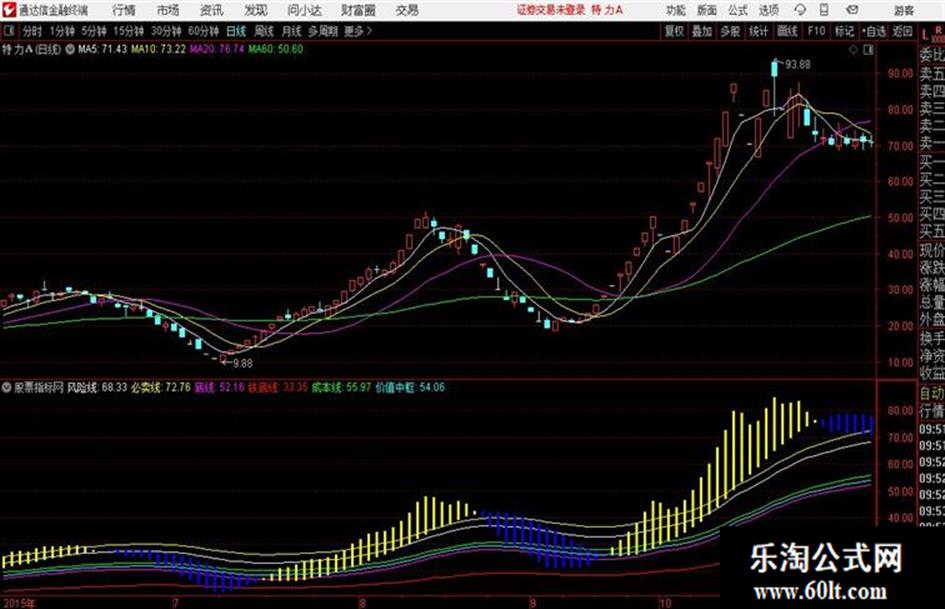Click the 标记 mark button
Image resolution: width=945 pixels, height=609 pixels.
(x=844, y=31)
